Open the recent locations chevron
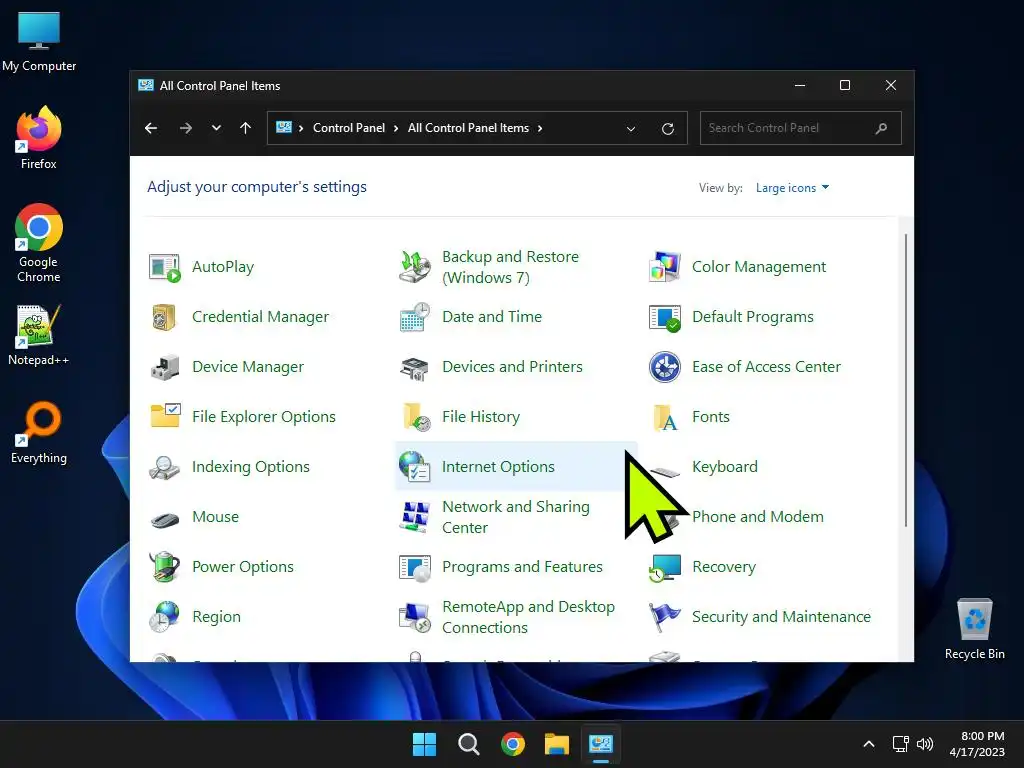 pyautogui.click(x=216, y=128)
